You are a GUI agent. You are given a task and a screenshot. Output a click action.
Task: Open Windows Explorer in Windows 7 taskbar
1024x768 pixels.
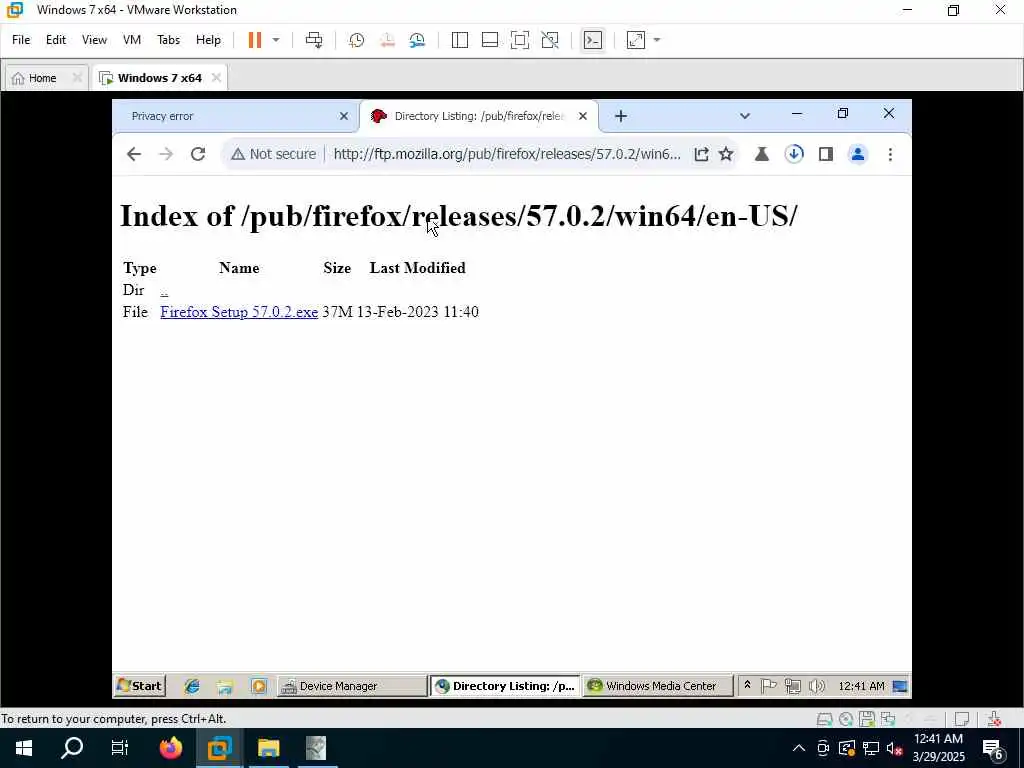[x=225, y=686]
